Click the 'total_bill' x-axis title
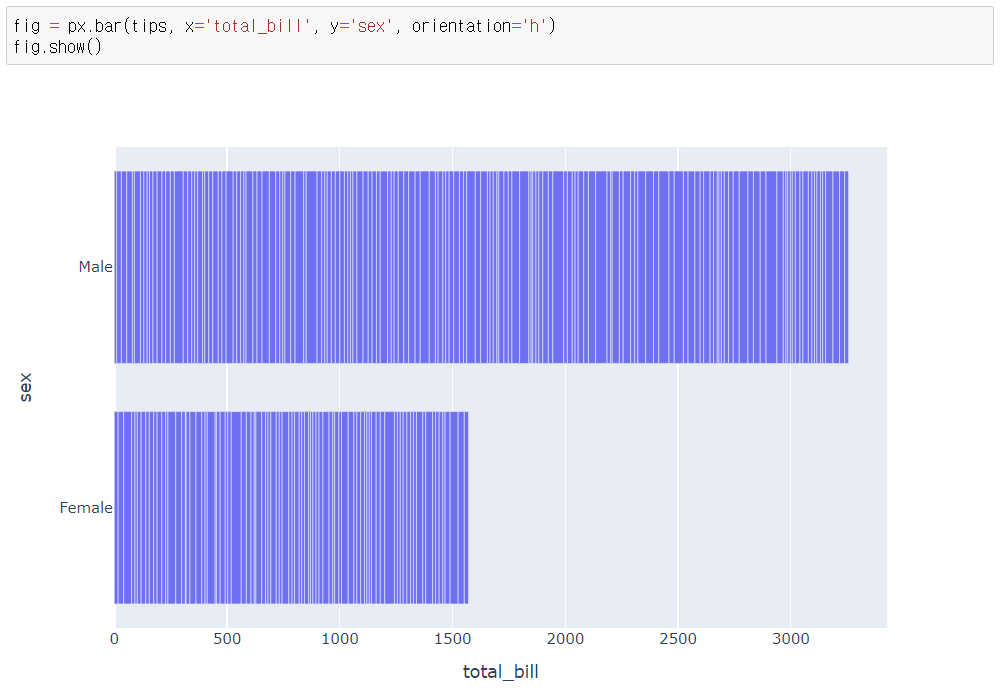This screenshot has width=1005, height=695. 501,671
